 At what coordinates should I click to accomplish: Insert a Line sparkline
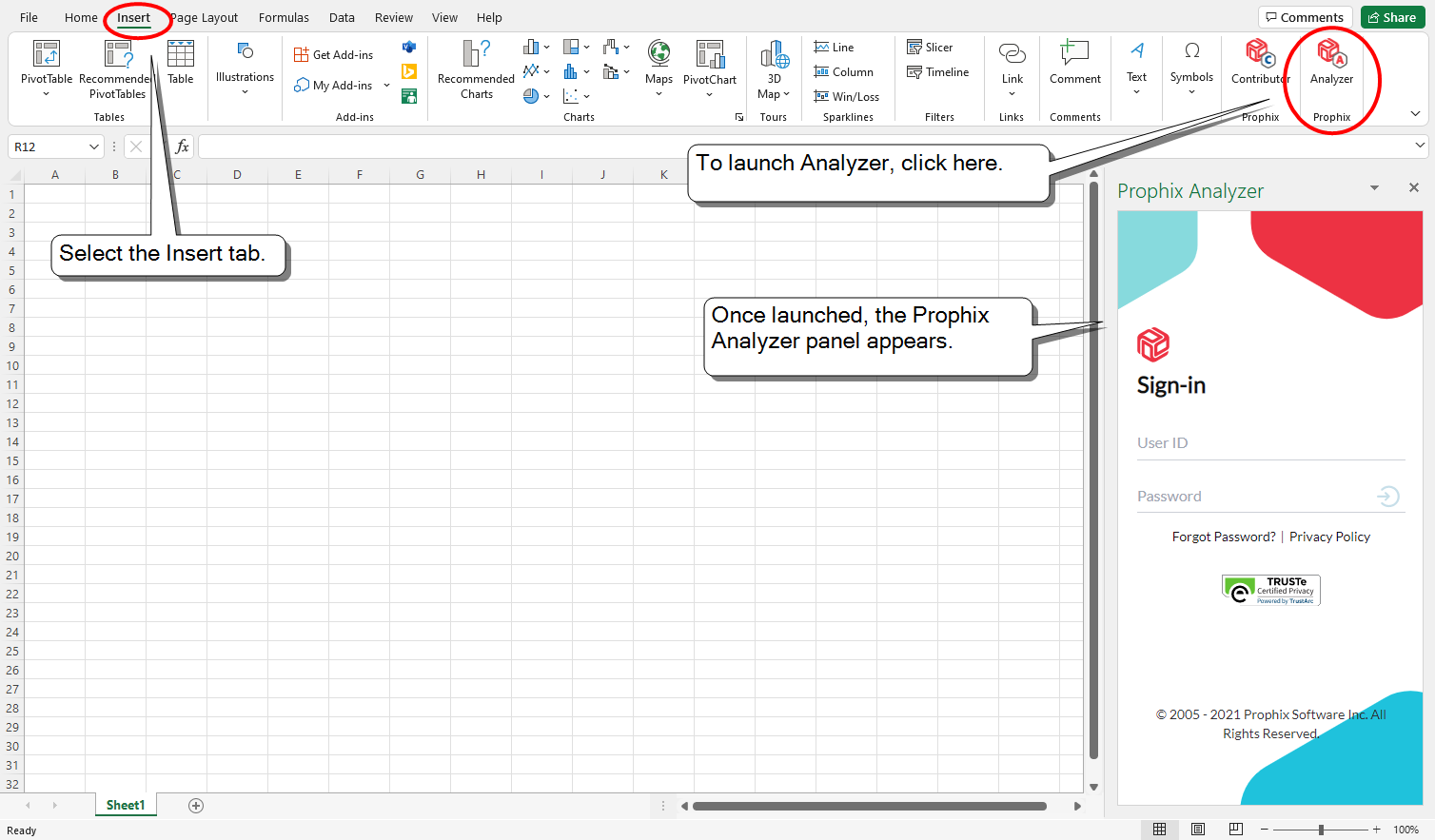click(835, 47)
